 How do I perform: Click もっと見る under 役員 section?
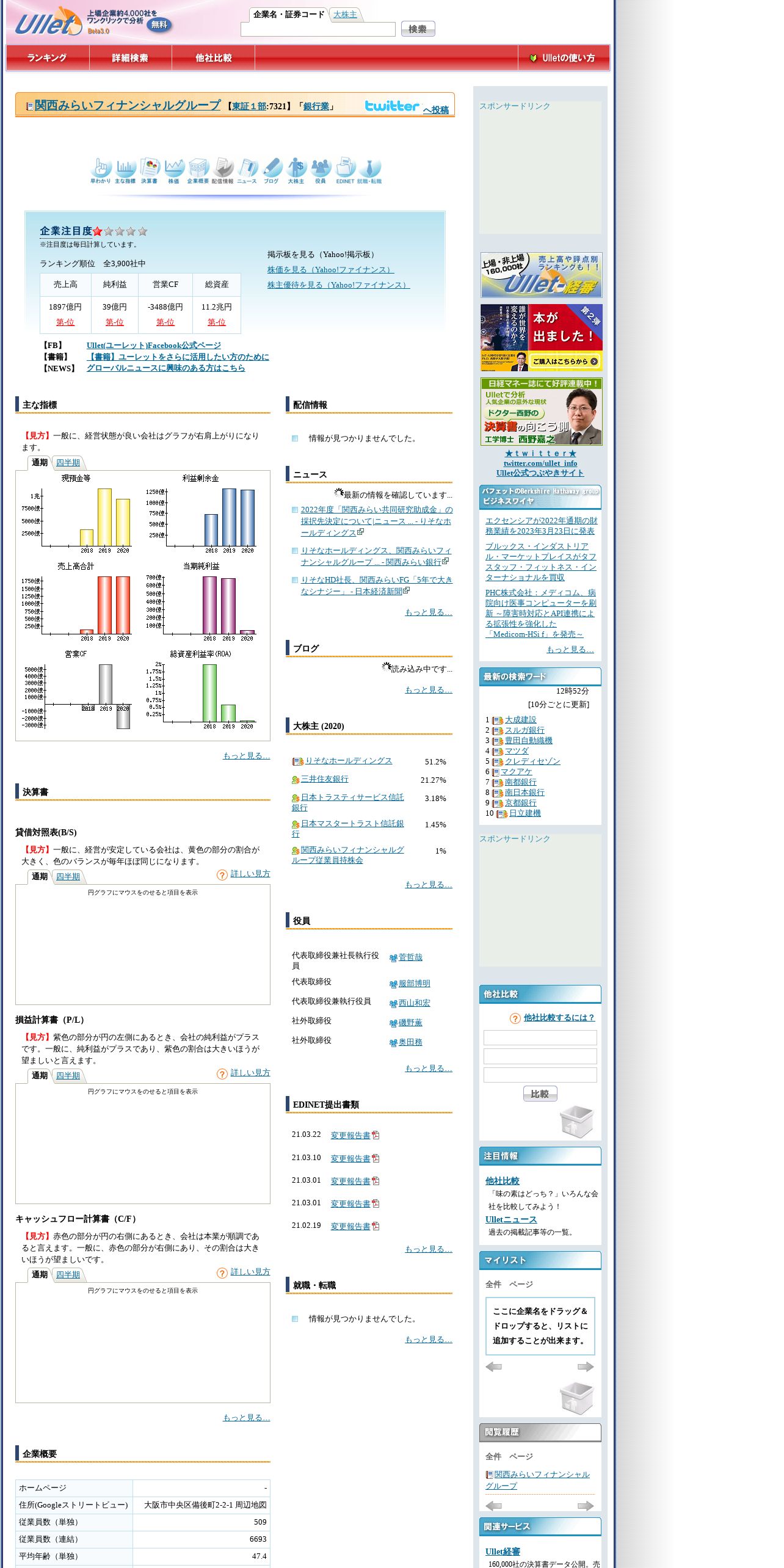(429, 1069)
